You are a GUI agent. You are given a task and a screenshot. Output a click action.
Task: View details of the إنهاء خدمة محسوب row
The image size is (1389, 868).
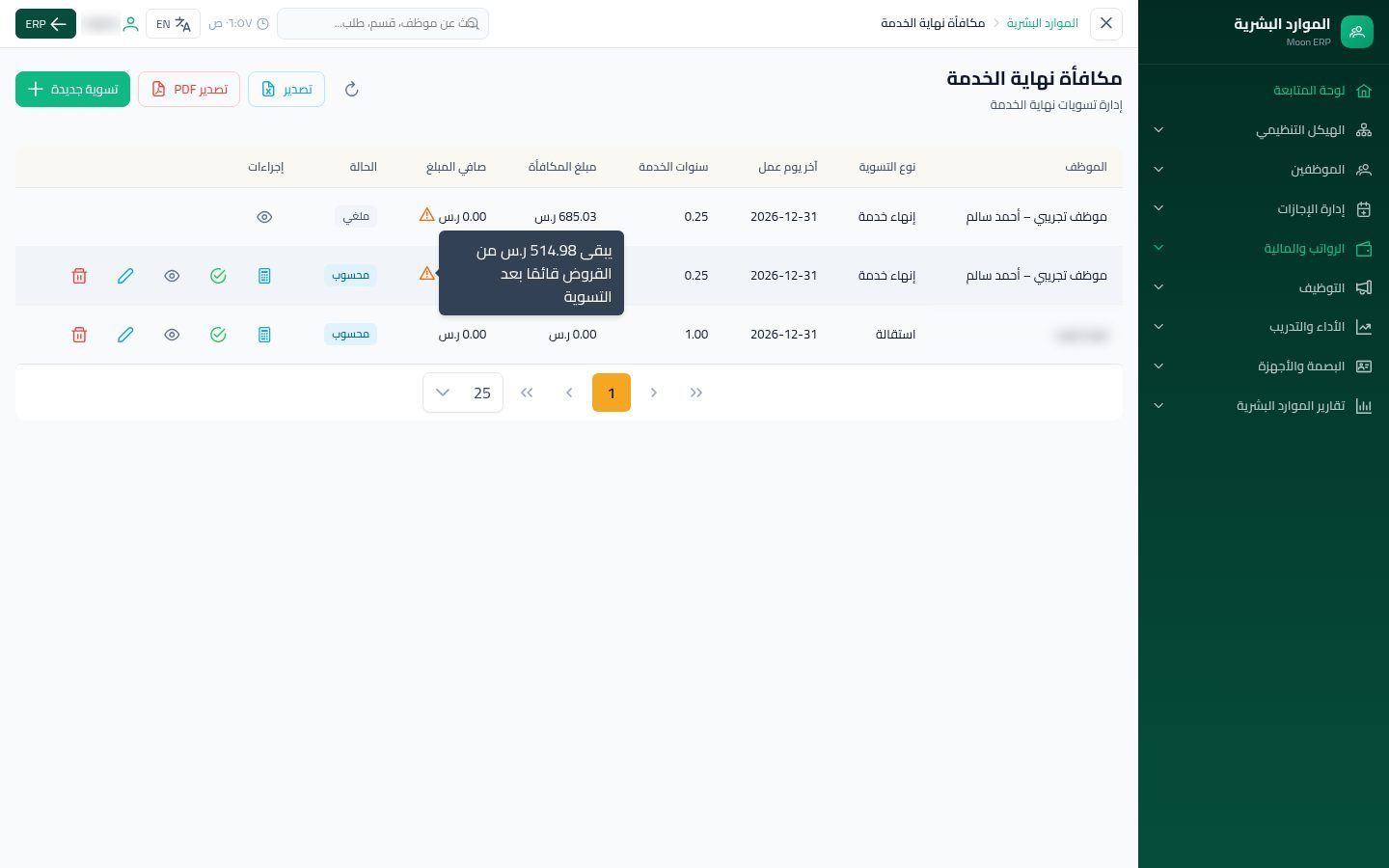(172, 276)
